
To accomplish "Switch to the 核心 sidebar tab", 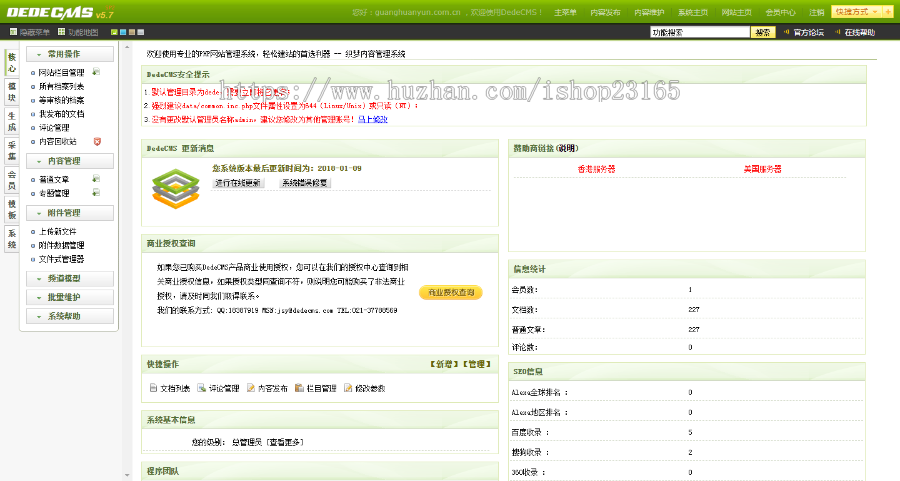I will [x=12, y=63].
